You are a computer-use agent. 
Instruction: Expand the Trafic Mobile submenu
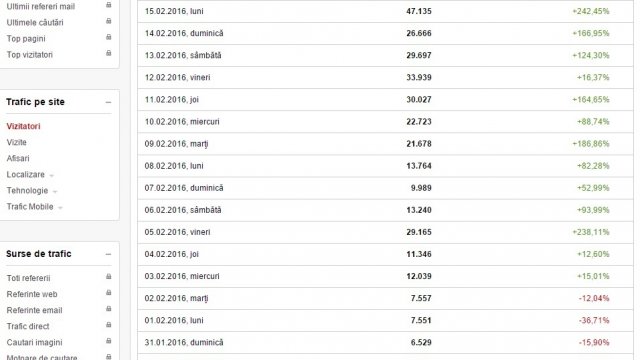[x=60, y=208]
